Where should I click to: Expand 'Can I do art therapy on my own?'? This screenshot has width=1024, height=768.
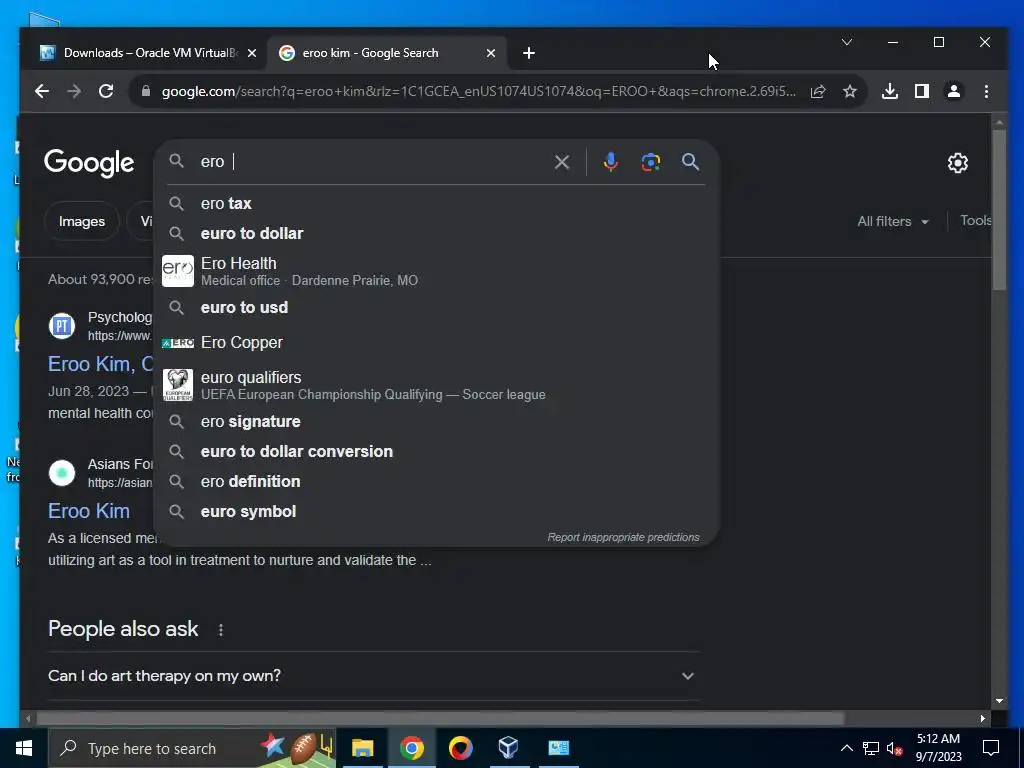coord(374,676)
